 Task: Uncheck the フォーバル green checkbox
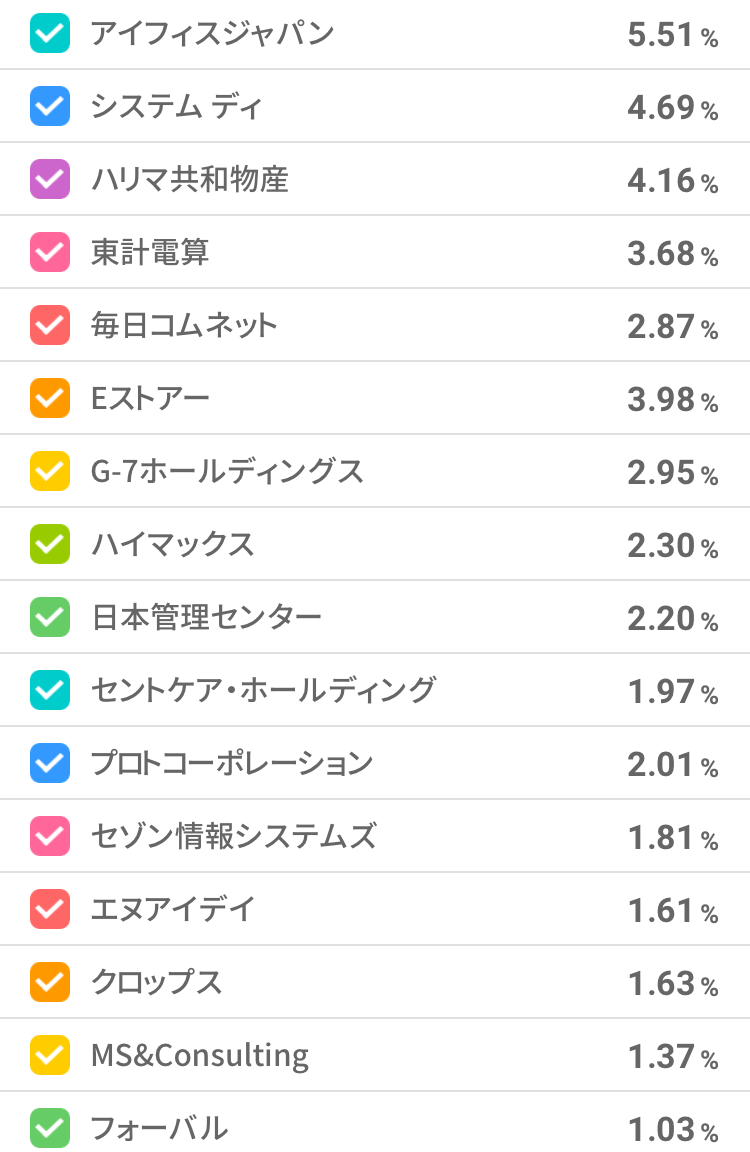[50, 1129]
